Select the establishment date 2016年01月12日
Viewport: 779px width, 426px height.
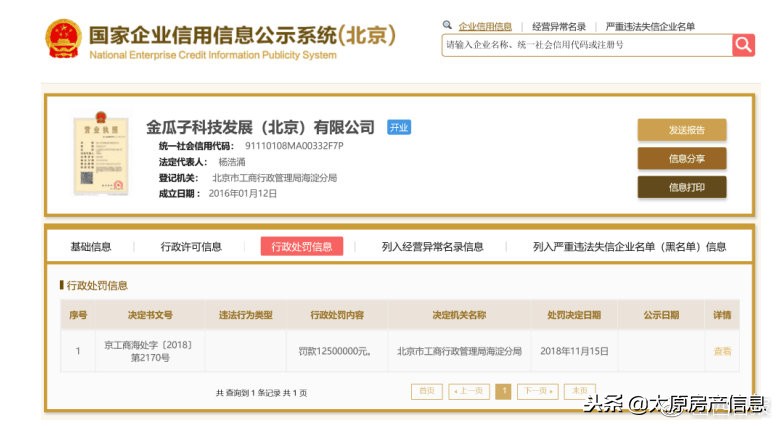pyautogui.click(x=242, y=193)
